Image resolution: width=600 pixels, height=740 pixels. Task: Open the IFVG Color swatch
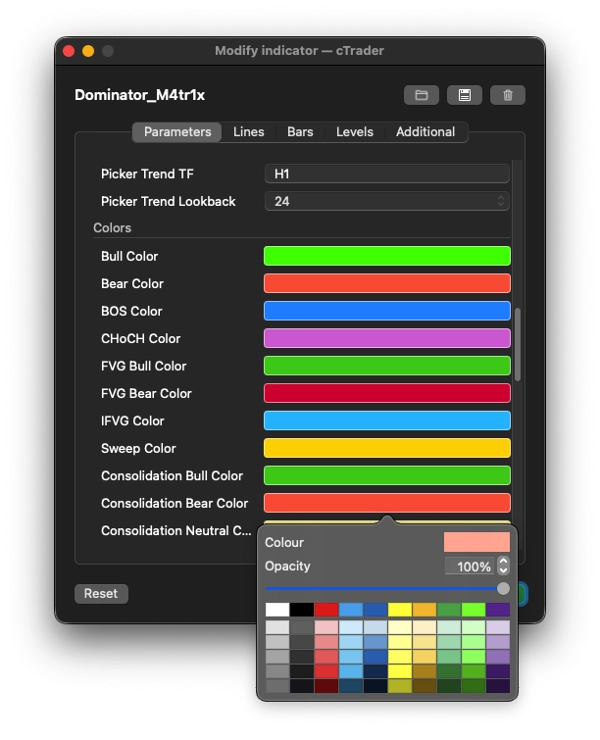tap(387, 420)
